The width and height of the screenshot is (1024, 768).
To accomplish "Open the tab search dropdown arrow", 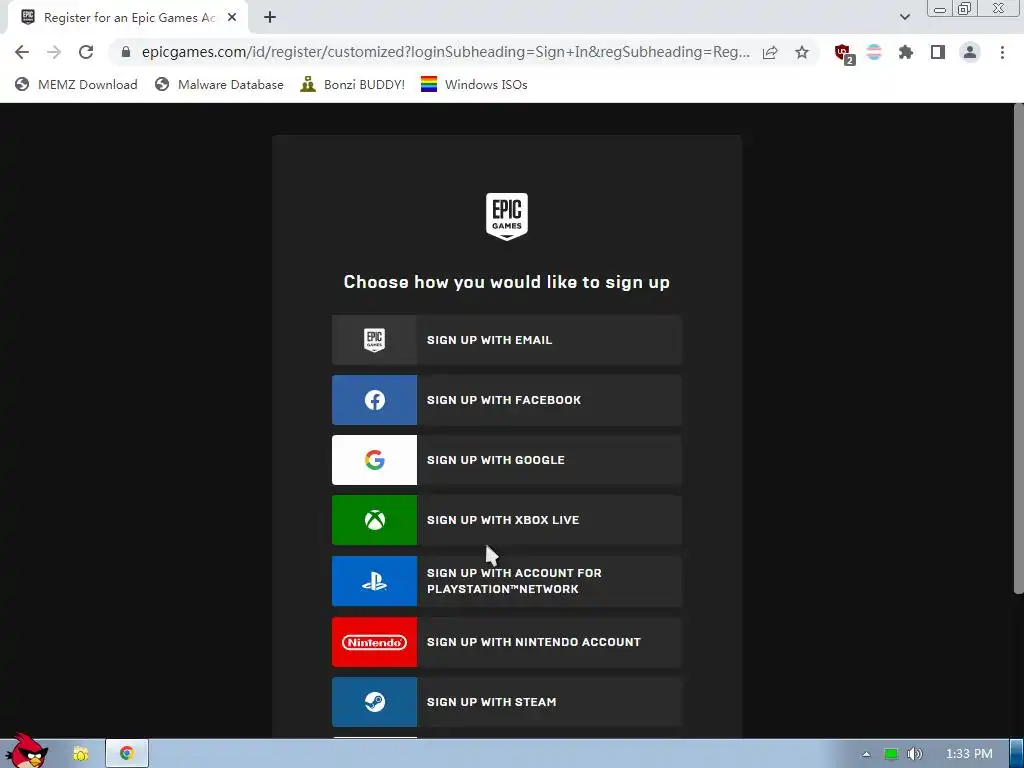I will pos(904,17).
